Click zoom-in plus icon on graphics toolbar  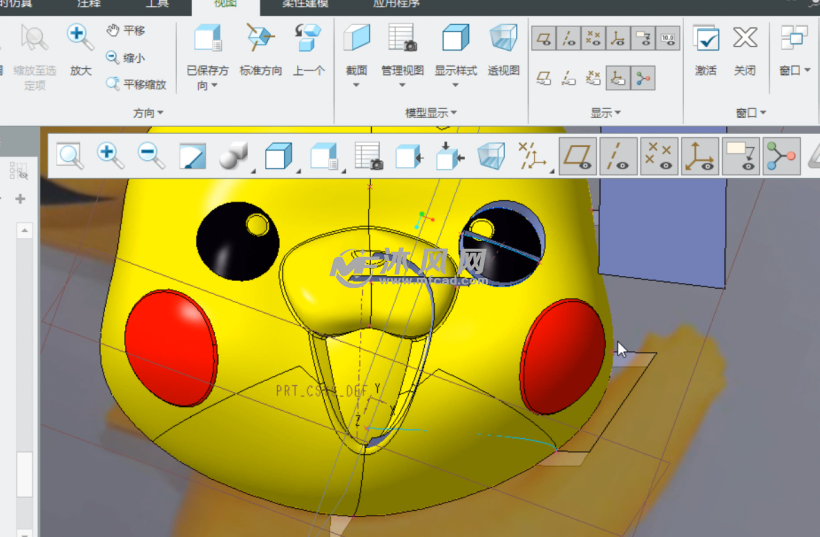110,156
